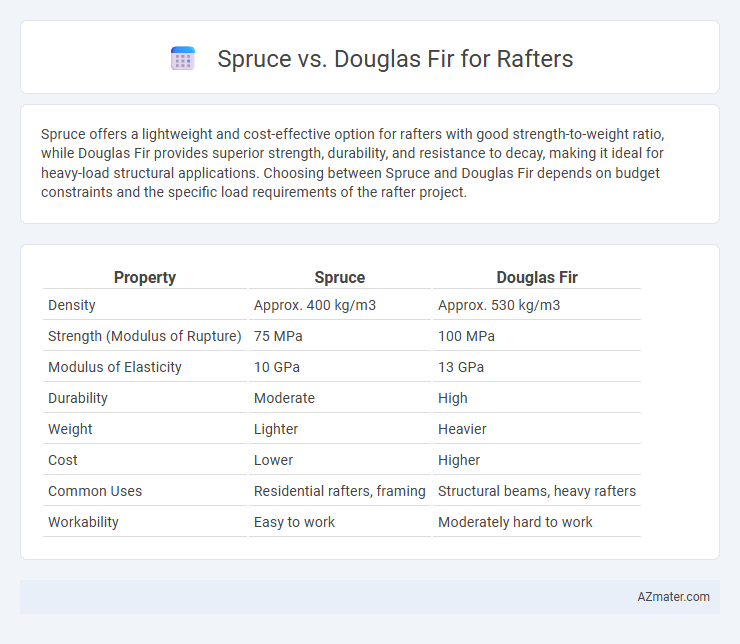The image size is (740, 644).
Task: Click 'Strength (Modulus of Rupture)' row label
Action: pyautogui.click(x=144, y=336)
